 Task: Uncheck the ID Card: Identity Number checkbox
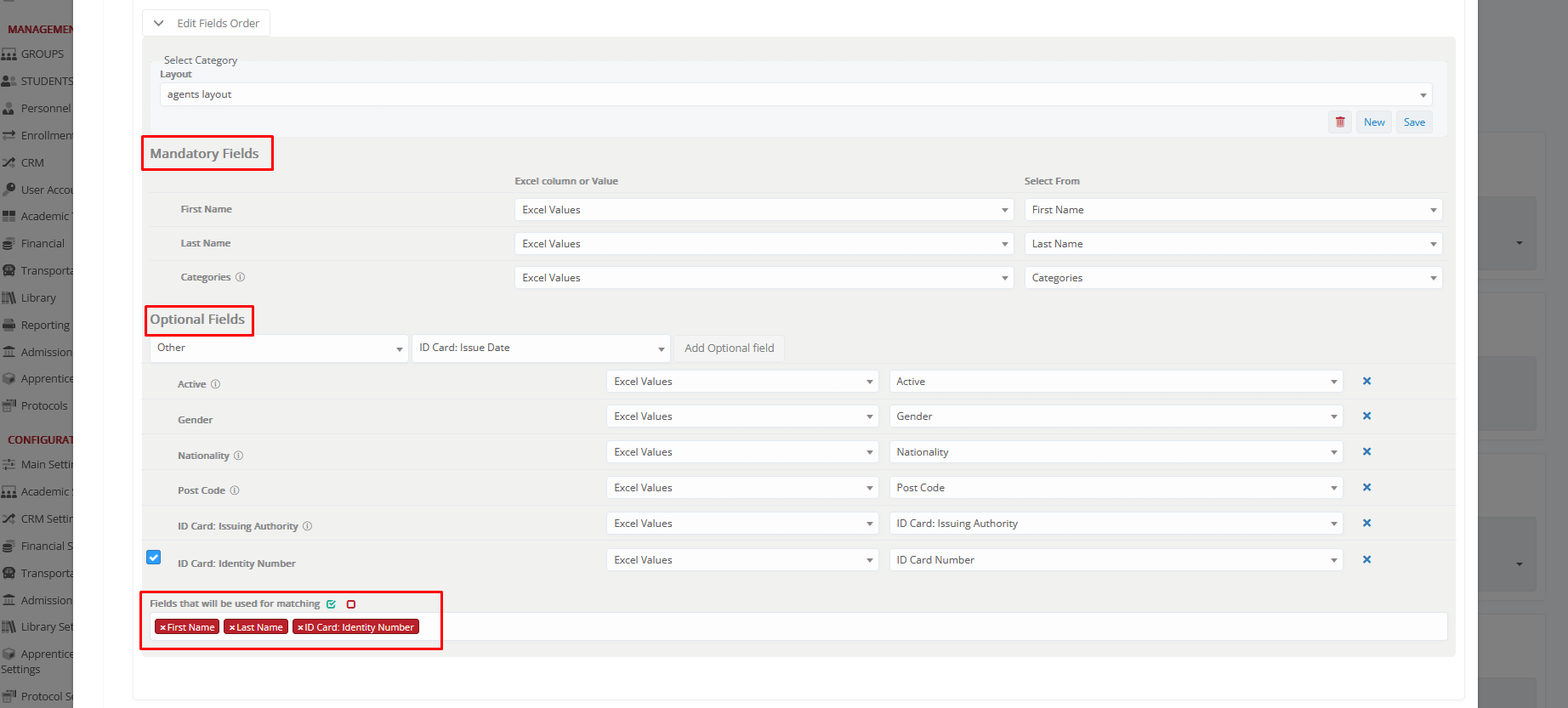point(154,558)
